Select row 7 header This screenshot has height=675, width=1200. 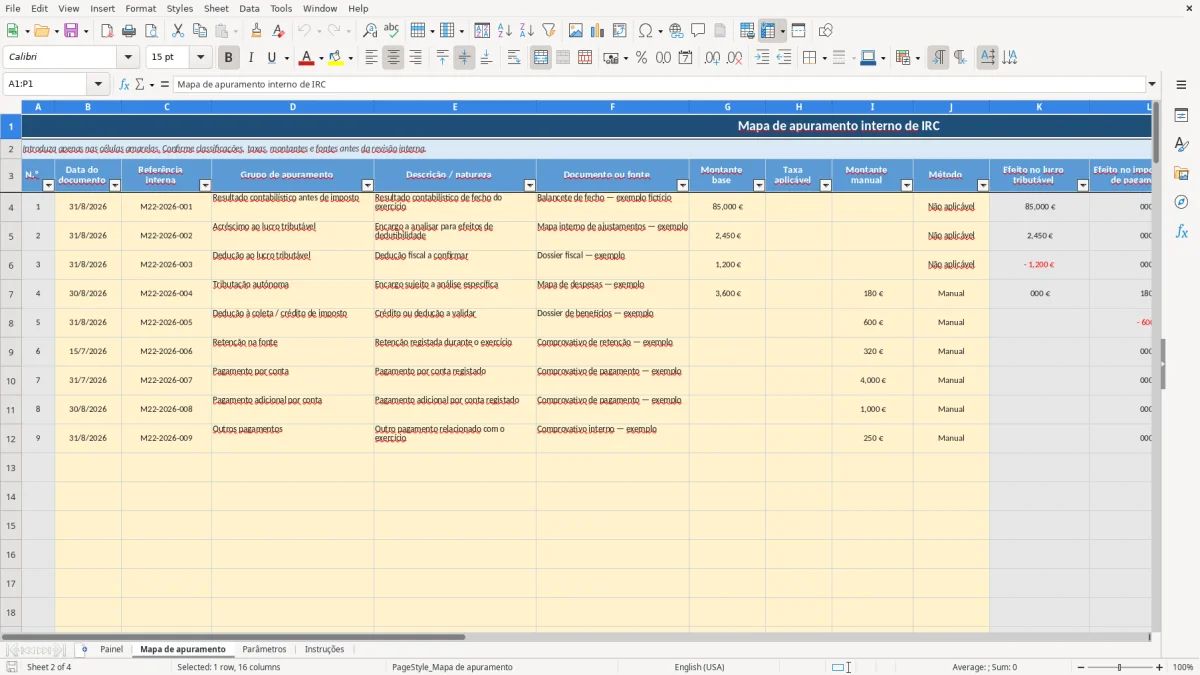tap(11, 294)
